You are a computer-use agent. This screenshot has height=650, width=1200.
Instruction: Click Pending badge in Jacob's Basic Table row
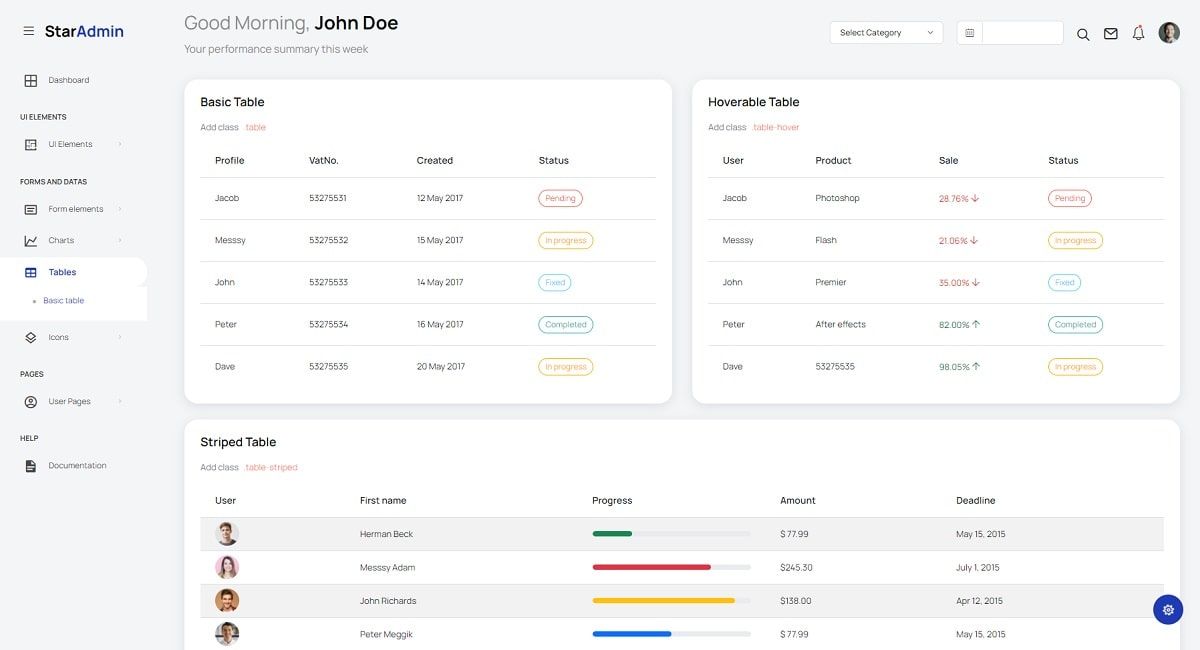[x=560, y=198]
